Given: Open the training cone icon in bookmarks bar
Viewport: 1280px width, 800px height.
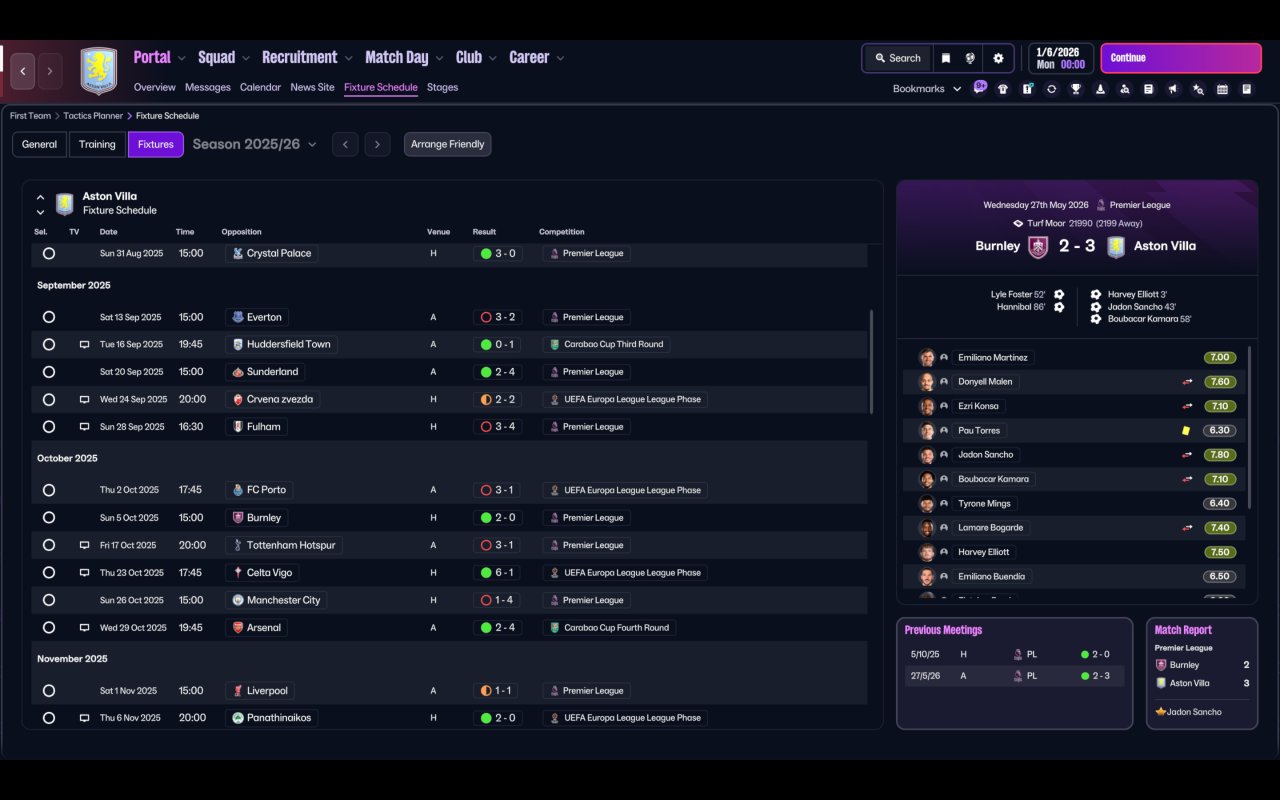Looking at the screenshot, I should [1100, 89].
